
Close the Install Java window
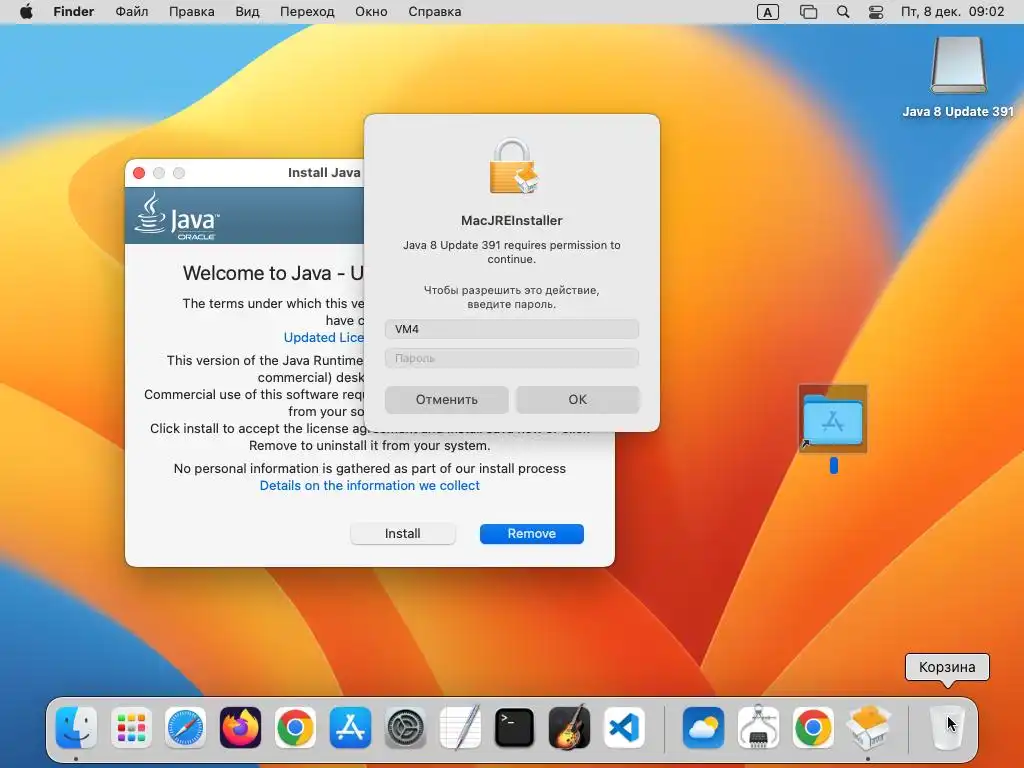[x=139, y=173]
